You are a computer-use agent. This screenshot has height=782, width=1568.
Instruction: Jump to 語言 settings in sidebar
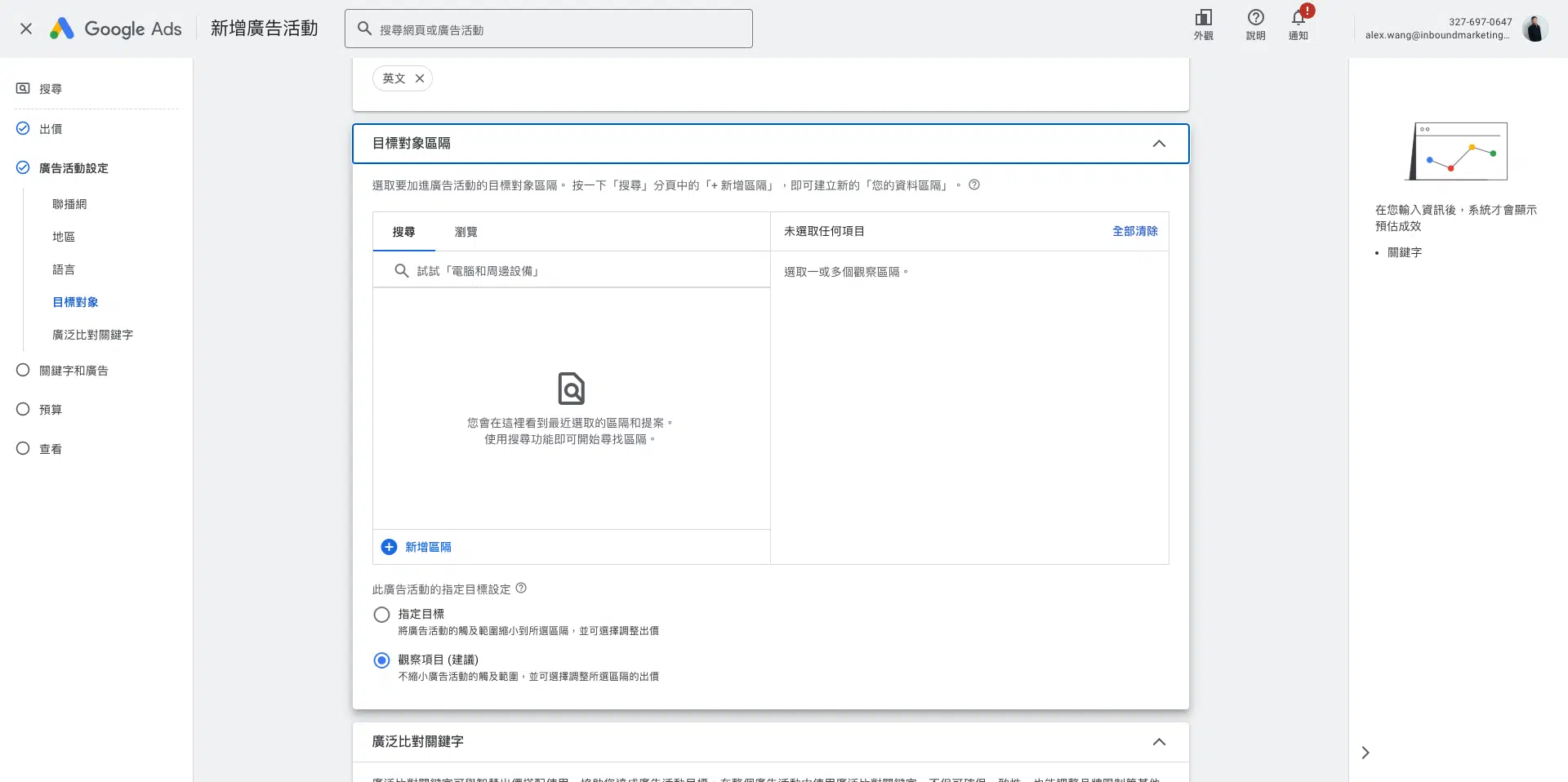[x=64, y=269]
